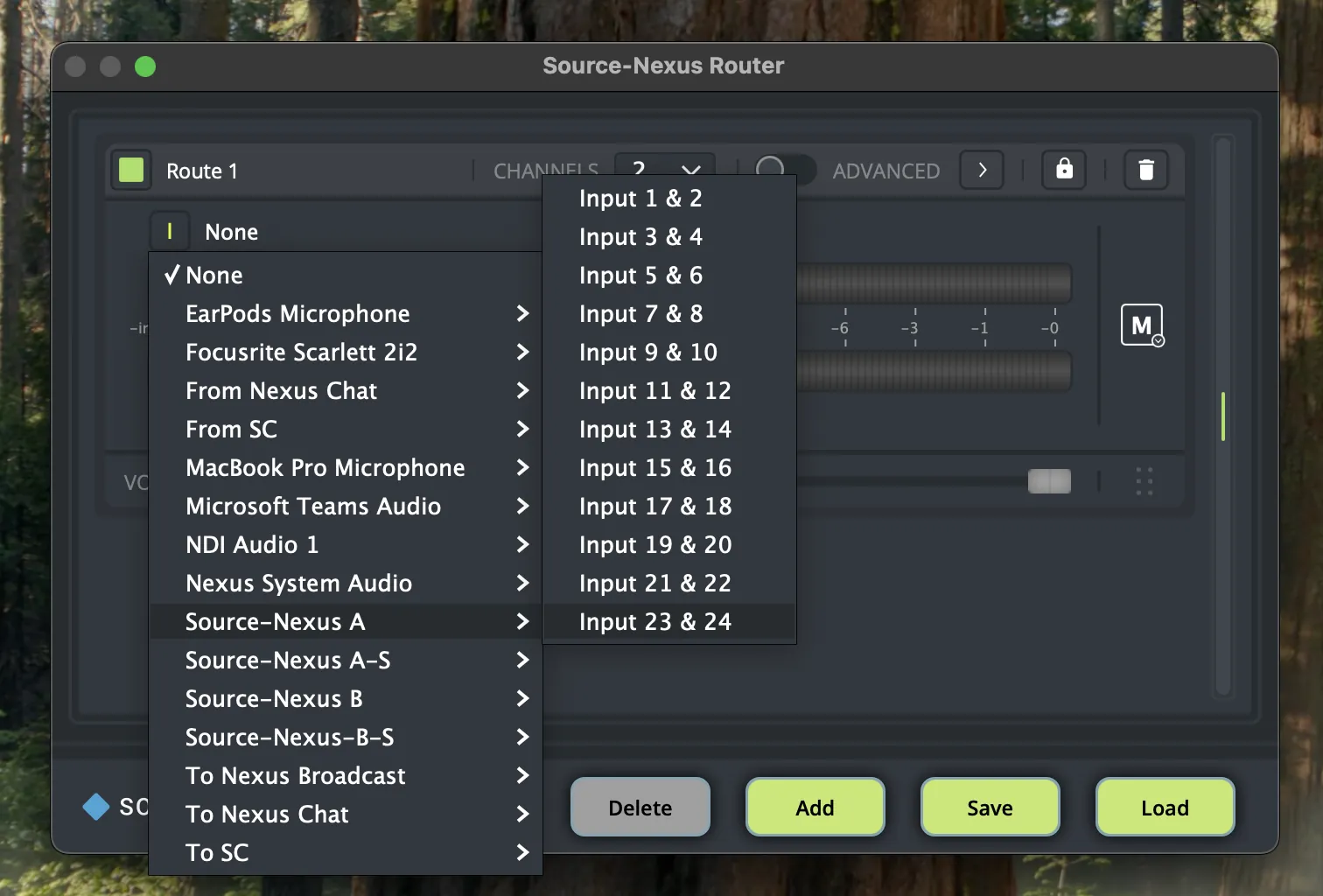This screenshot has width=1323, height=896.
Task: Open Source-Nexus-B-S submenu
Action: pos(346,737)
